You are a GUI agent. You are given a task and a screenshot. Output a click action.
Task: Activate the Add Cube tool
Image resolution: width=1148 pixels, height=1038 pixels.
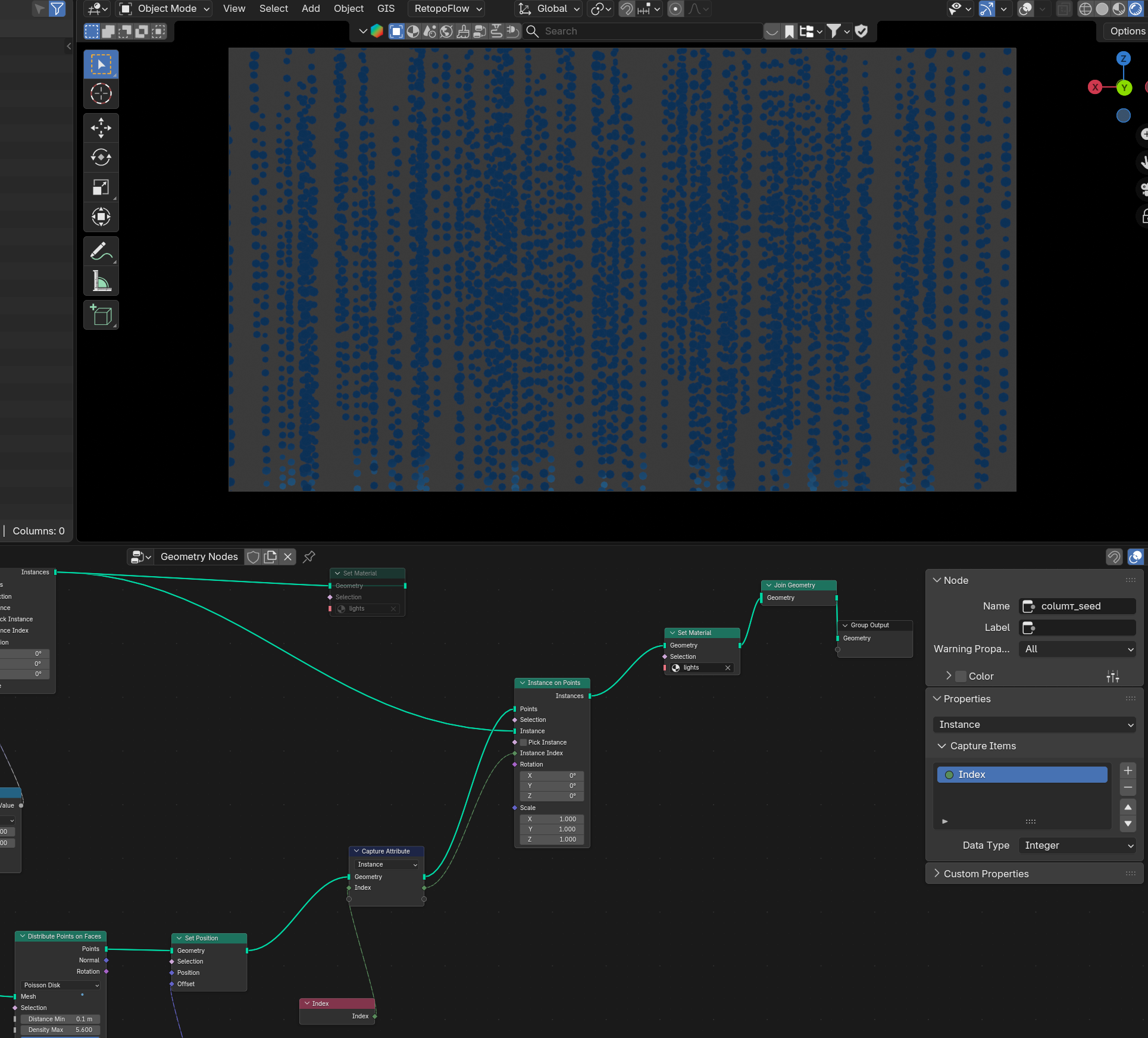(x=101, y=315)
